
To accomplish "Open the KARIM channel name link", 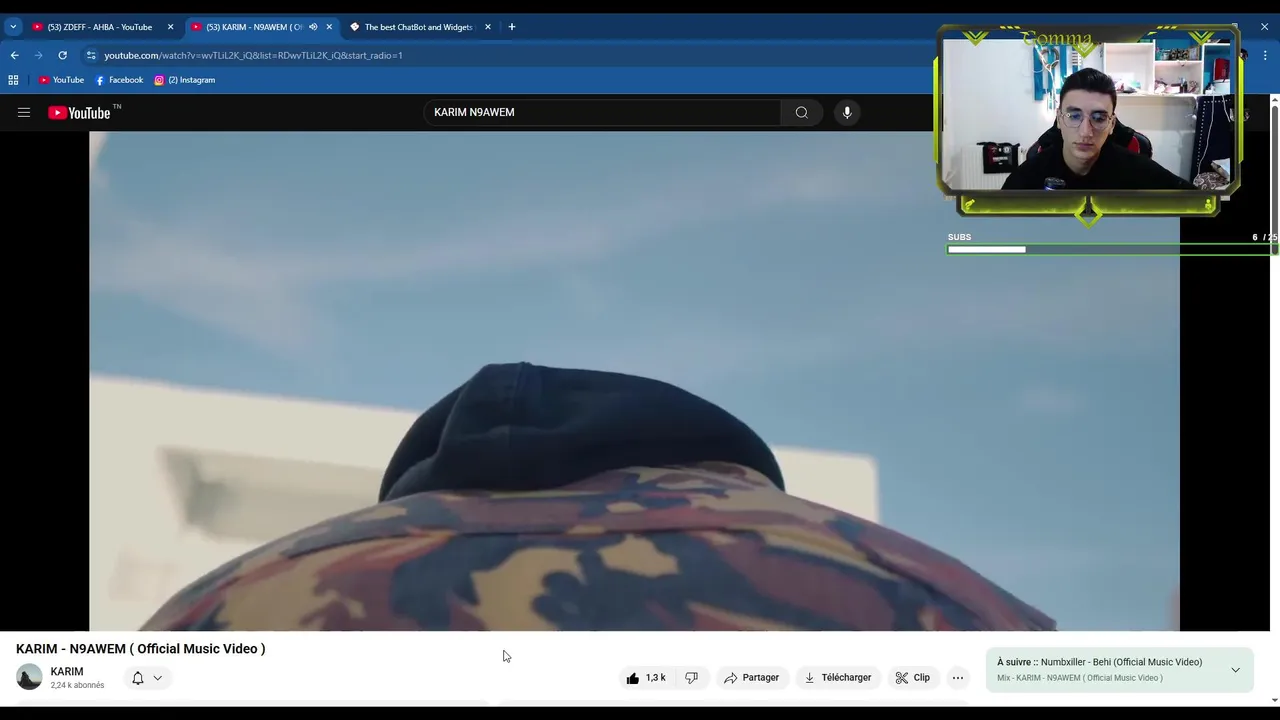I will coord(67,672).
